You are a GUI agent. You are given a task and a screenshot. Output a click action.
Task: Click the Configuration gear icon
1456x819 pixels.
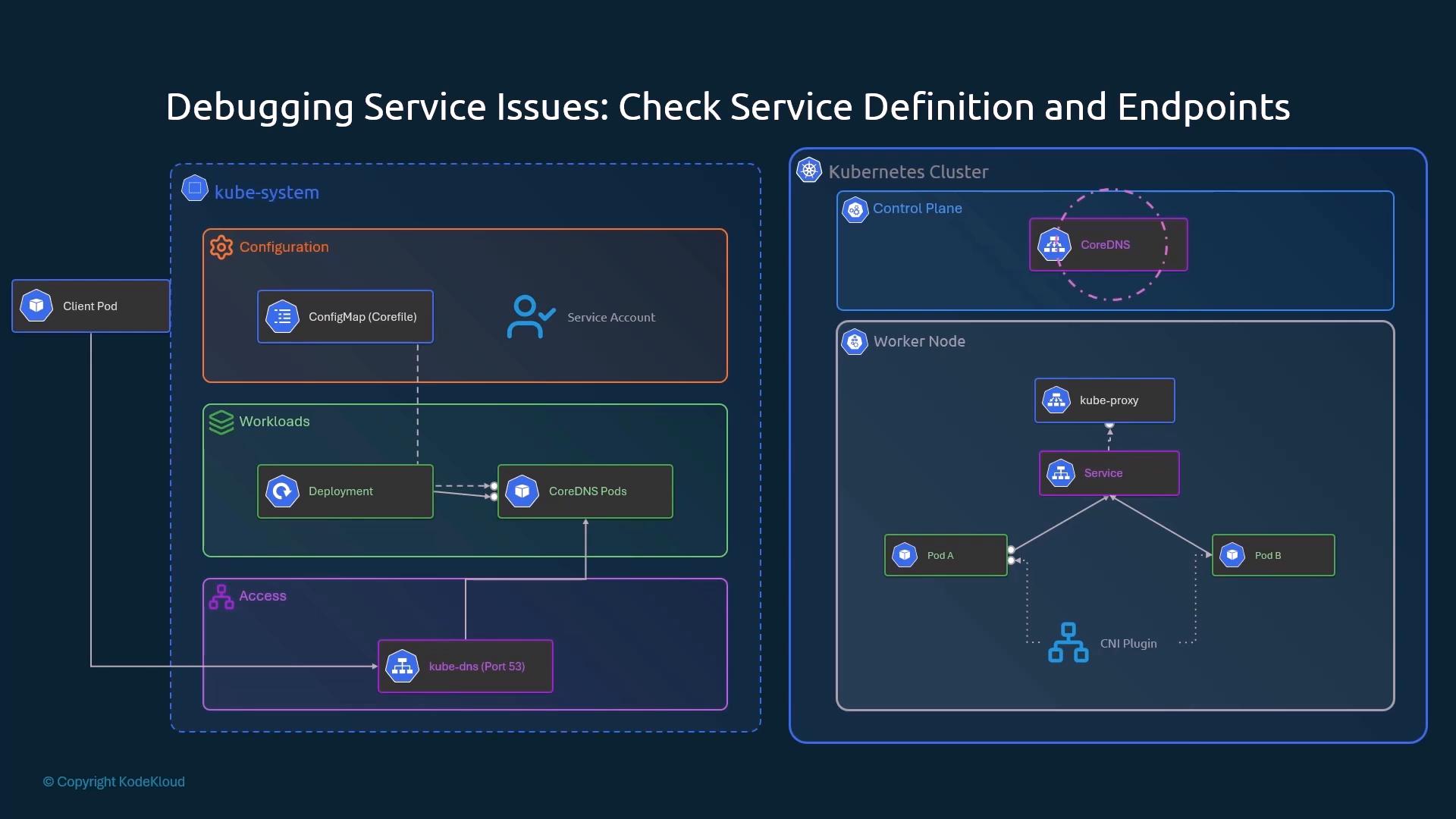(221, 247)
